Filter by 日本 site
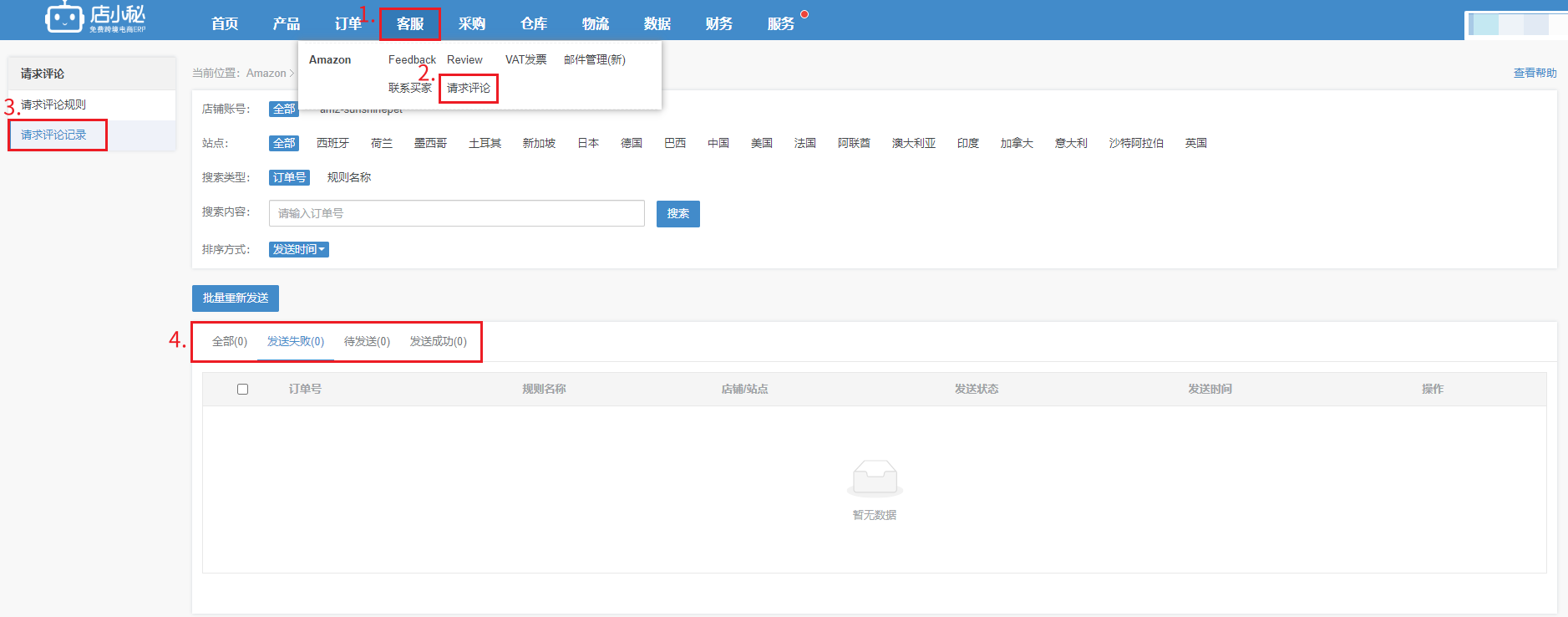The height and width of the screenshot is (617, 1568). click(x=588, y=143)
